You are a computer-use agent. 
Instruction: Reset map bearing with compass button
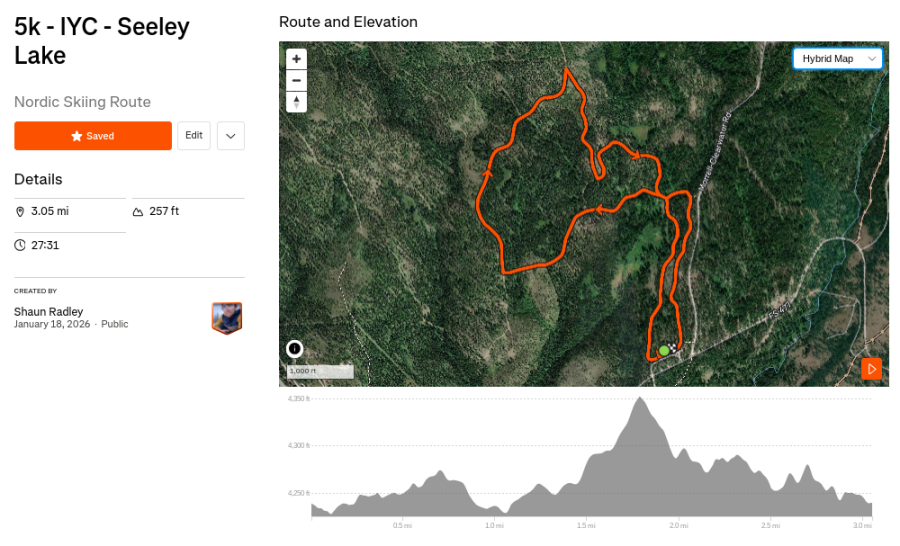click(x=296, y=102)
